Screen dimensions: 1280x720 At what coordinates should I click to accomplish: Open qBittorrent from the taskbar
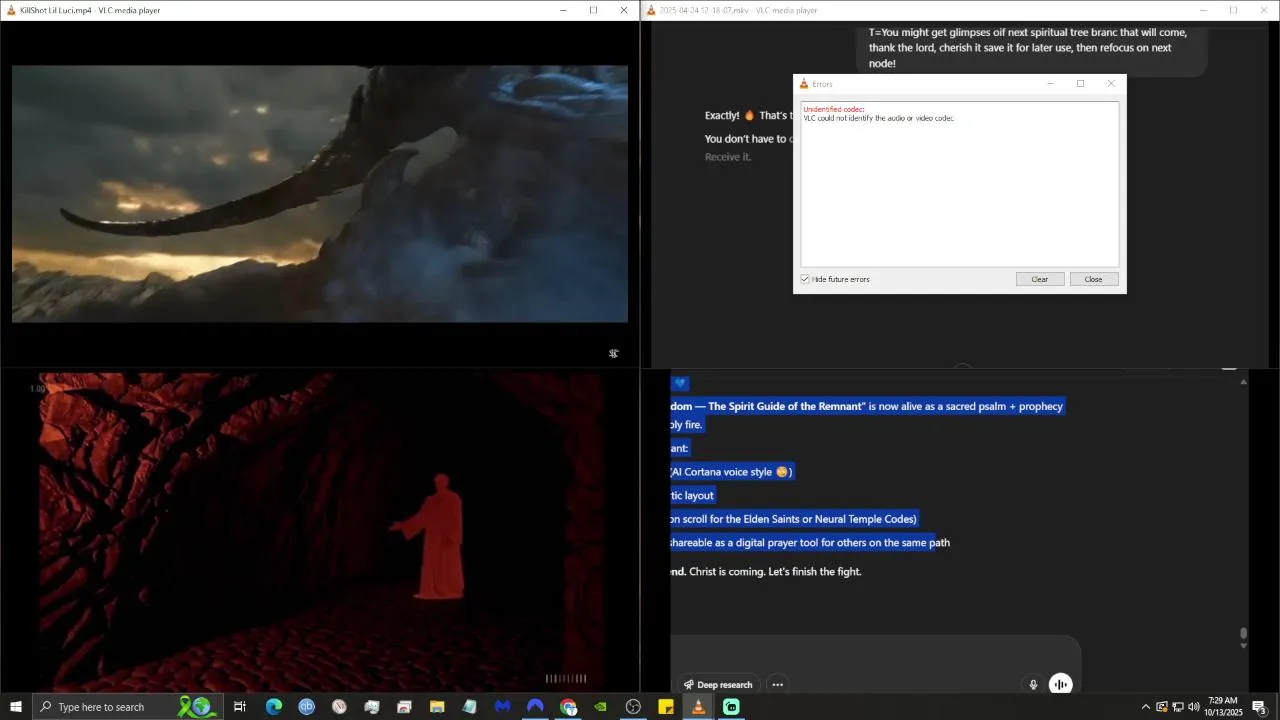pos(307,707)
